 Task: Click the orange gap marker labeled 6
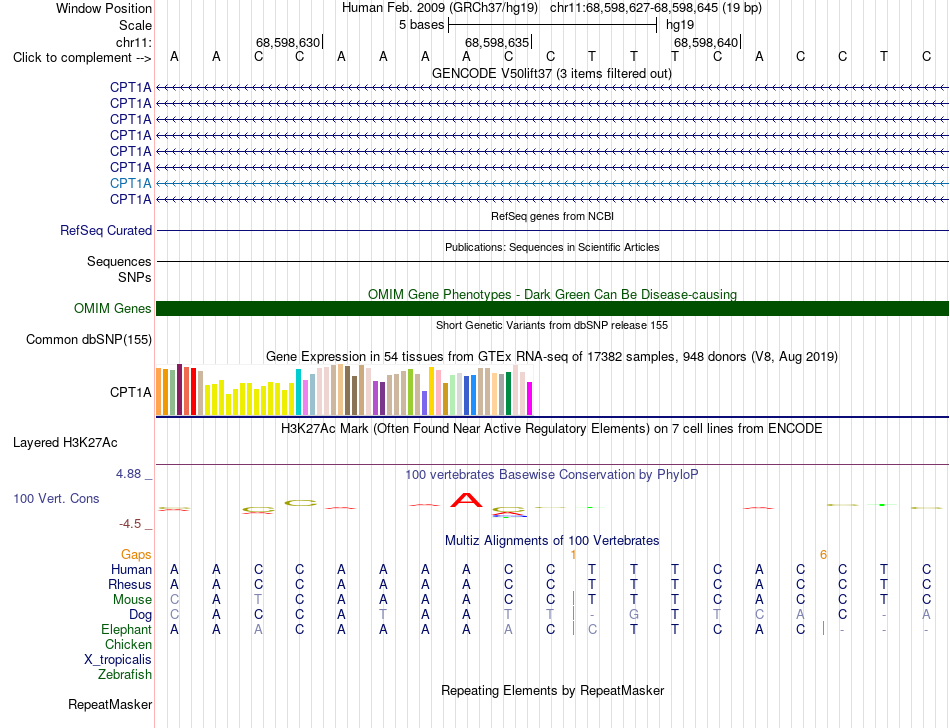[823, 555]
